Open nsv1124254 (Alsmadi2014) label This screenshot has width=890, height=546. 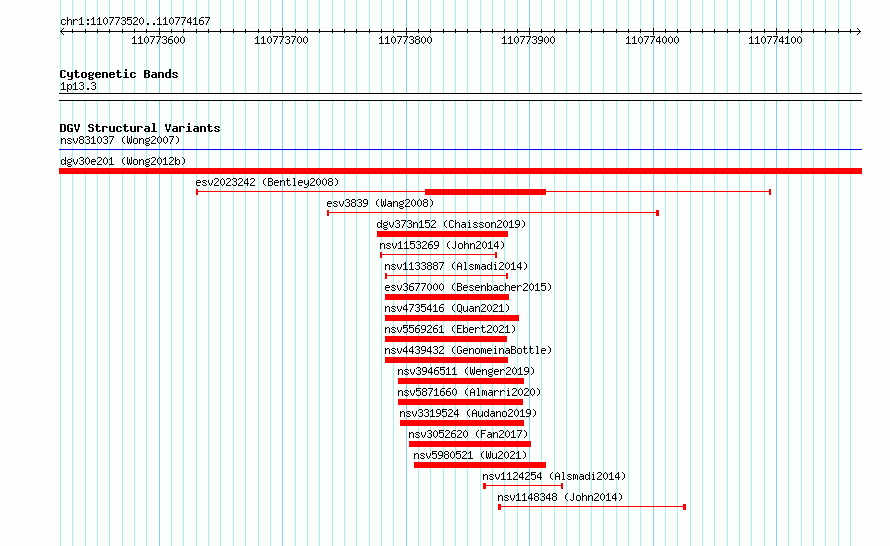554,476
